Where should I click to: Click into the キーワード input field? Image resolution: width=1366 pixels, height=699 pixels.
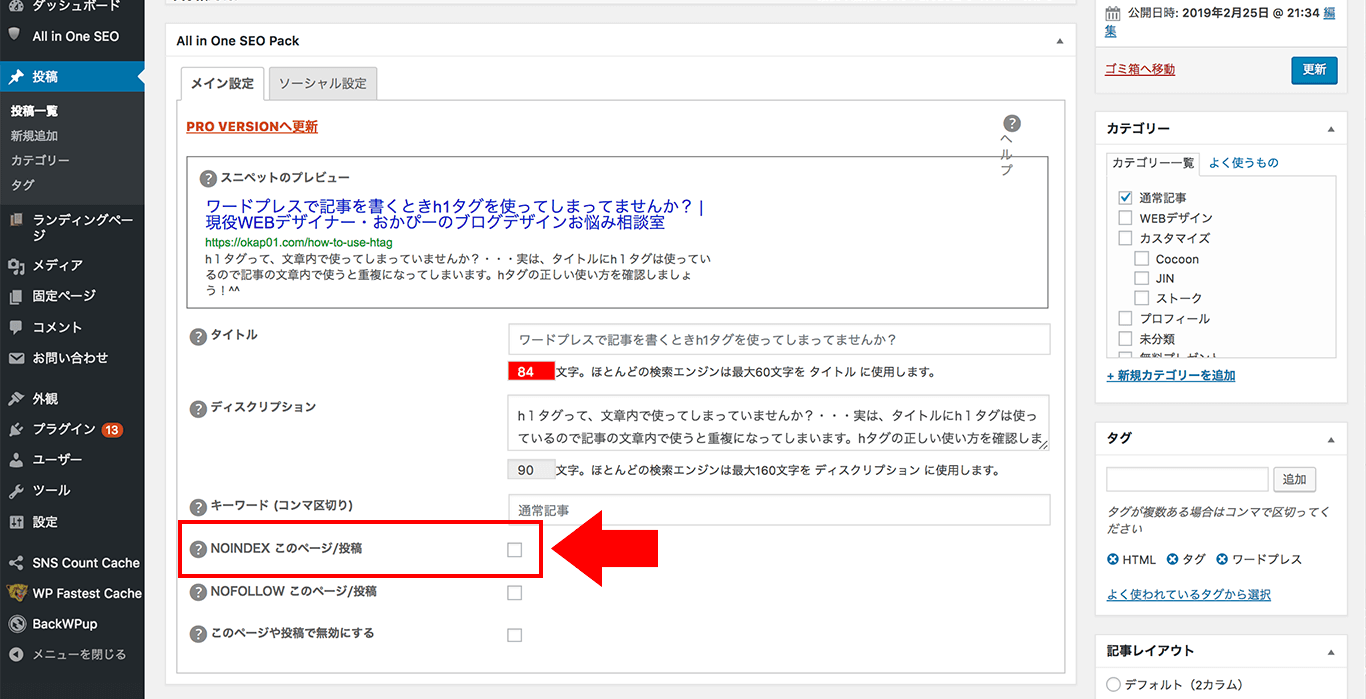click(x=779, y=510)
